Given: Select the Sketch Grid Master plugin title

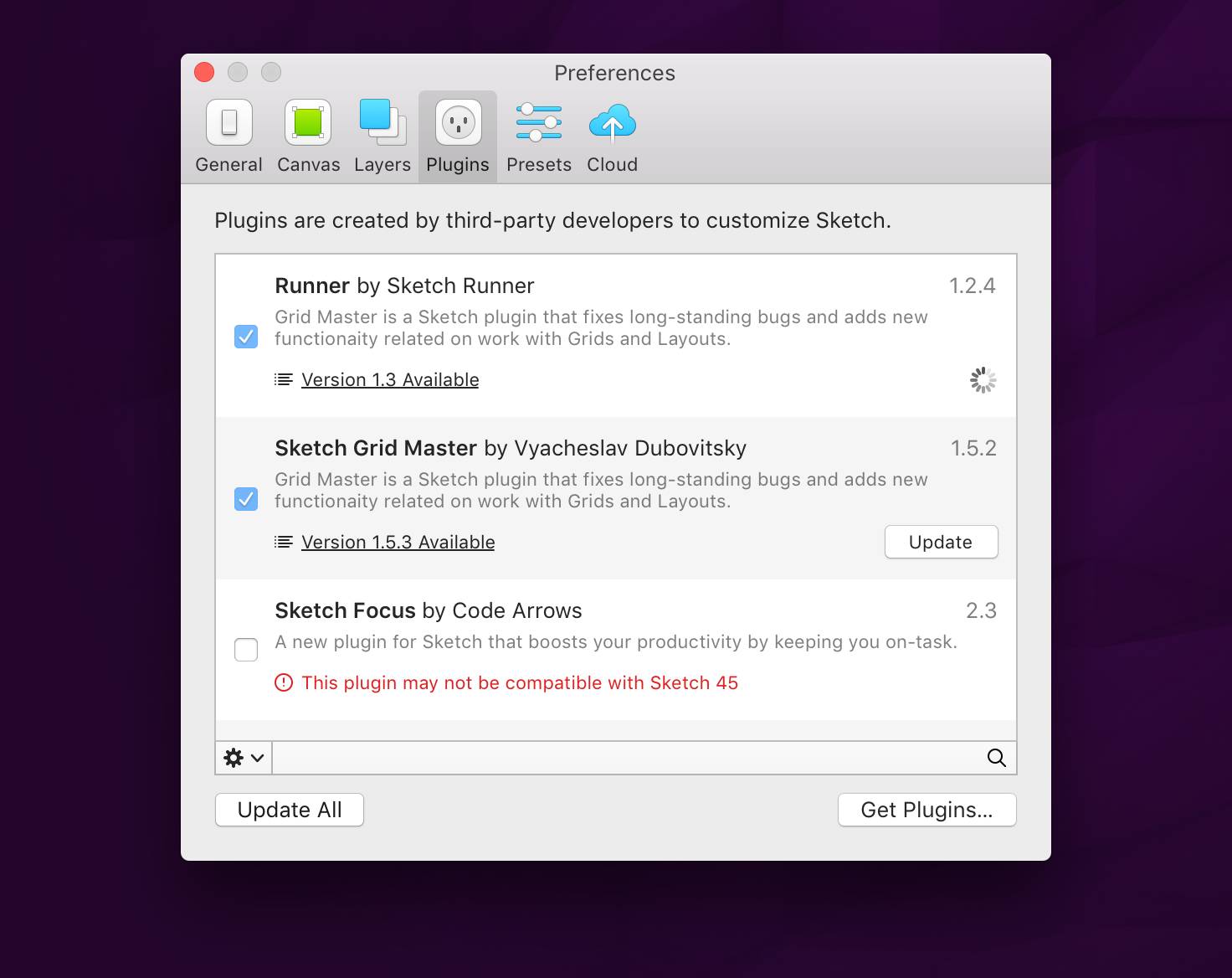Looking at the screenshot, I should [511, 448].
